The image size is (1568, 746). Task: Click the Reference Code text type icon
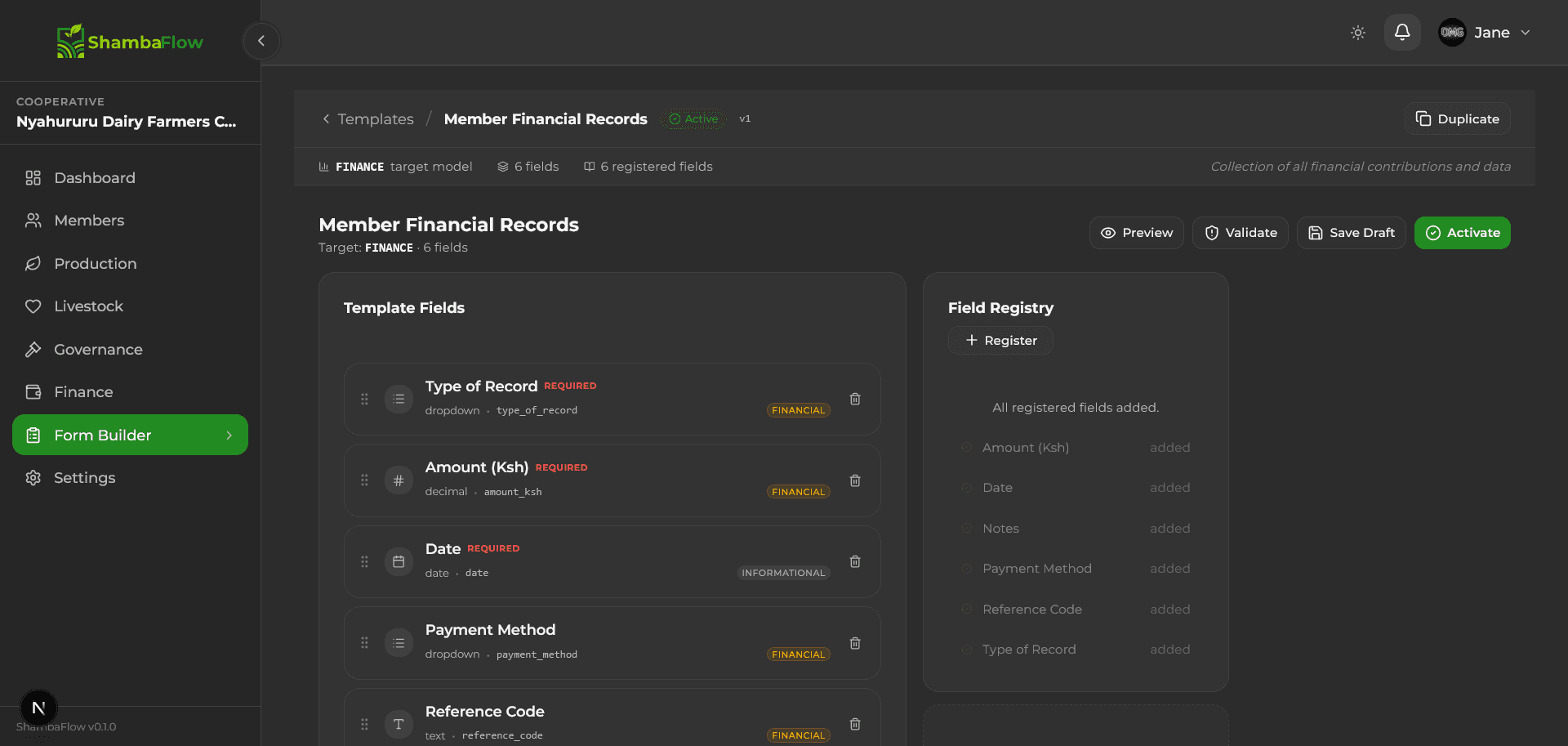point(399,724)
